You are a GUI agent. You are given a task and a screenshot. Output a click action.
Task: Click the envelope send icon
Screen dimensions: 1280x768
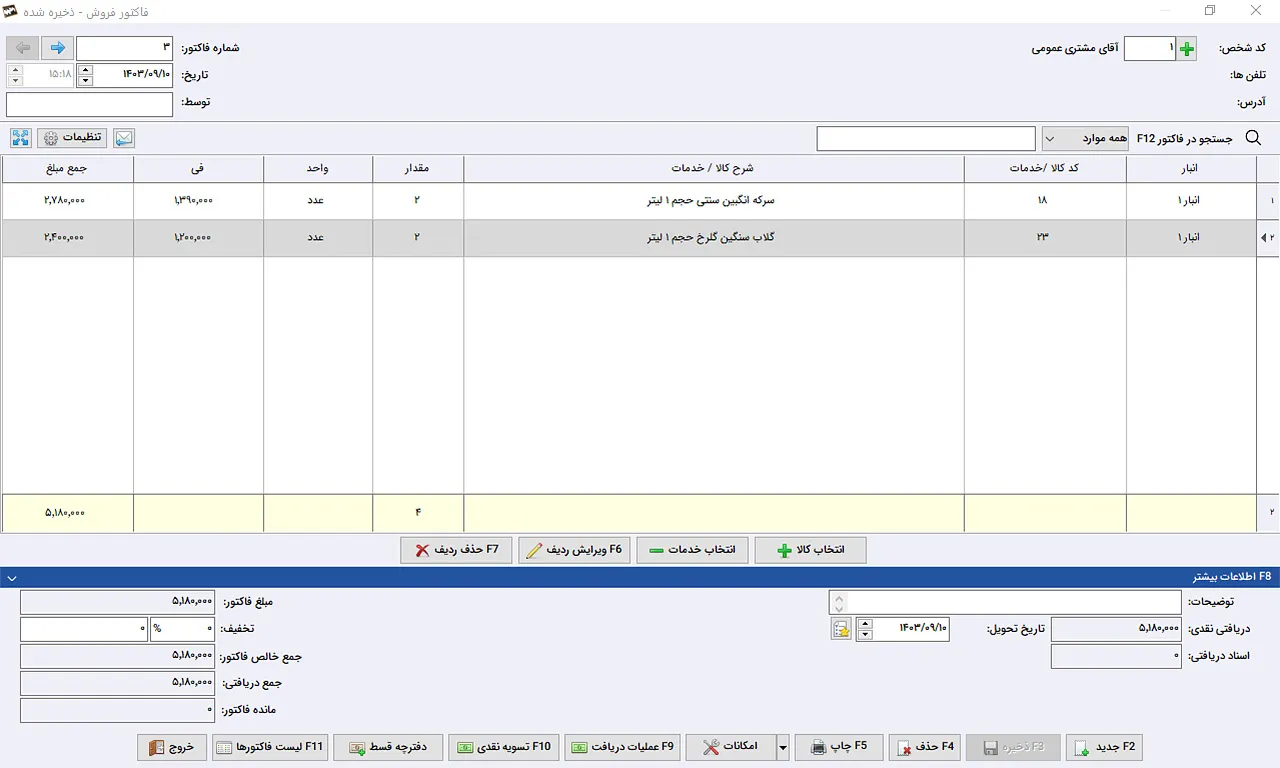pos(124,139)
